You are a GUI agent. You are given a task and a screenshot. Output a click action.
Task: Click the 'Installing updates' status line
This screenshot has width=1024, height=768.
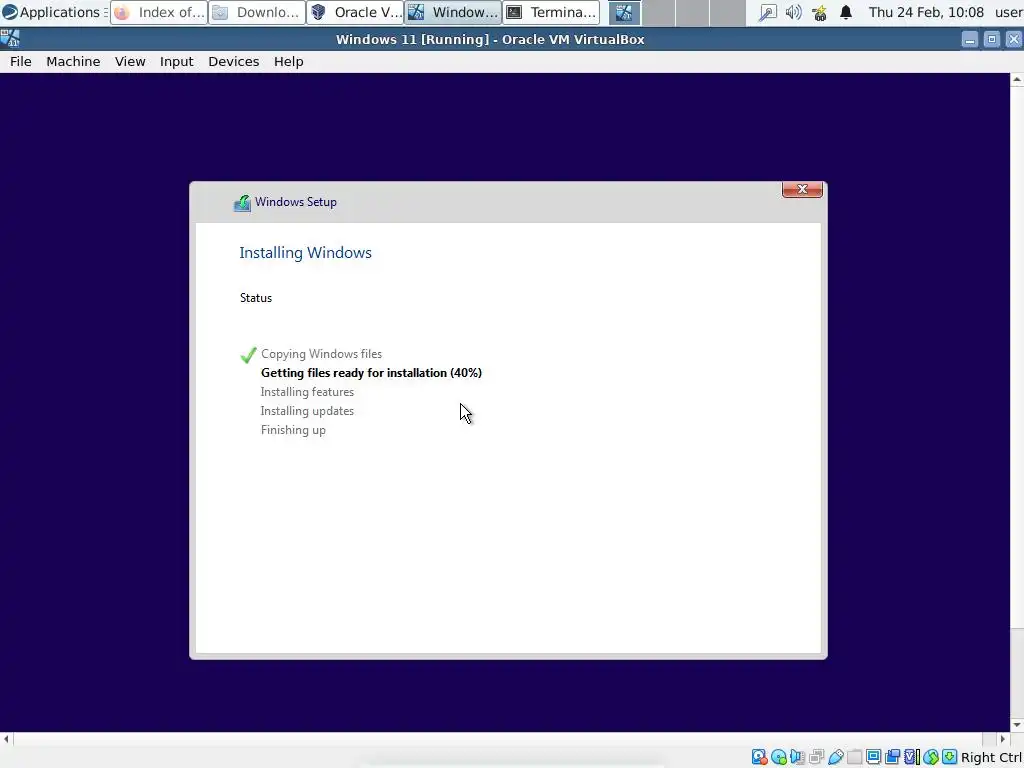pos(307,411)
